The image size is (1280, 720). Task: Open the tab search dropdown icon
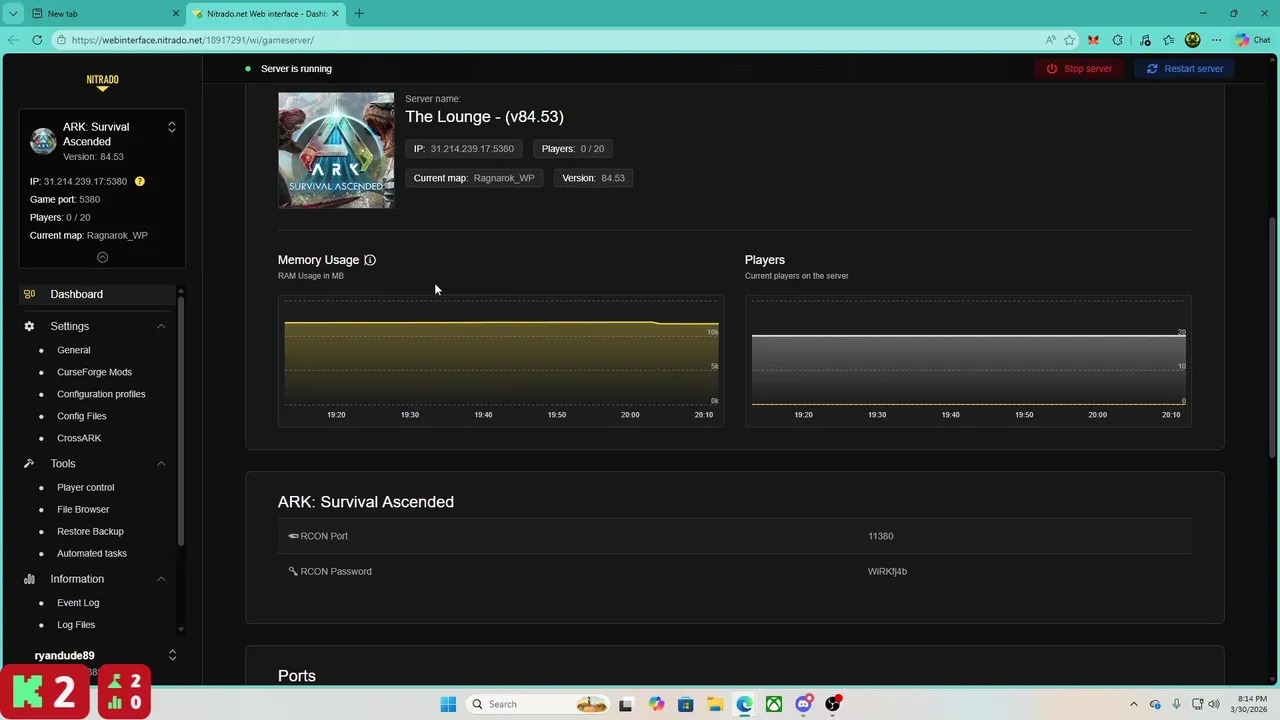coord(13,14)
